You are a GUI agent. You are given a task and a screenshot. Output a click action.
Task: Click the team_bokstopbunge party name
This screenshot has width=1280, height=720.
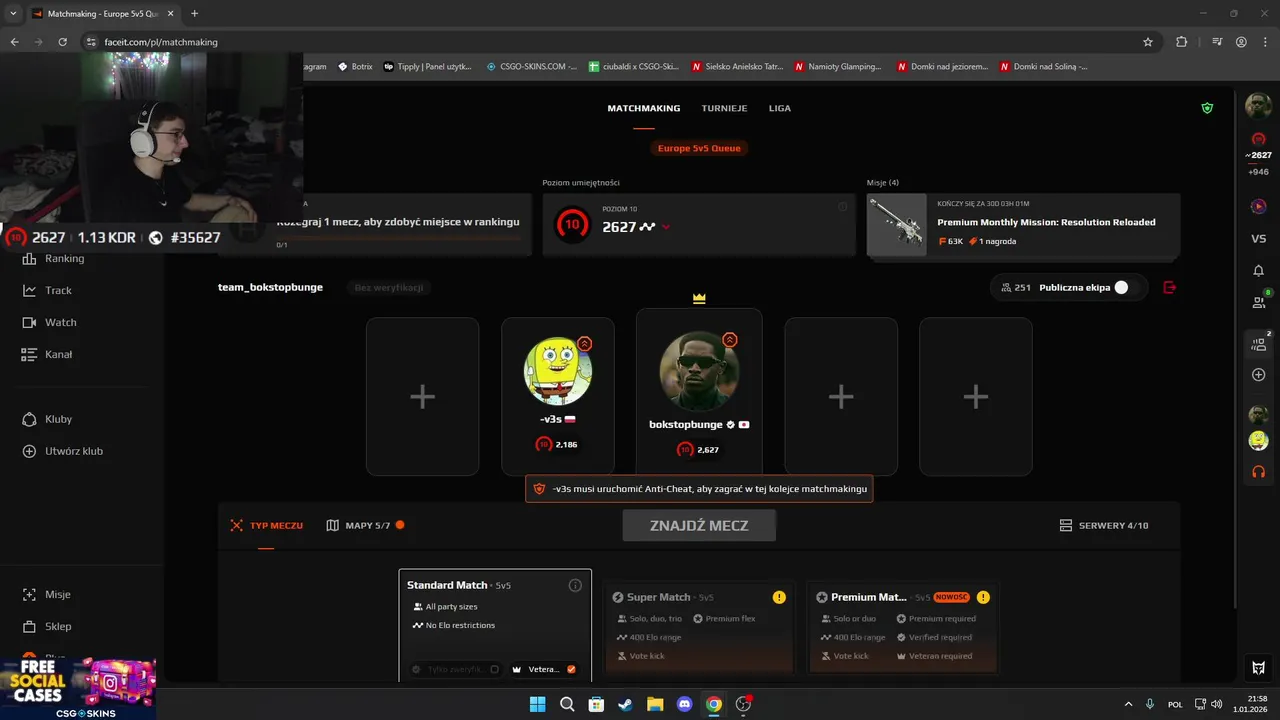click(x=270, y=287)
